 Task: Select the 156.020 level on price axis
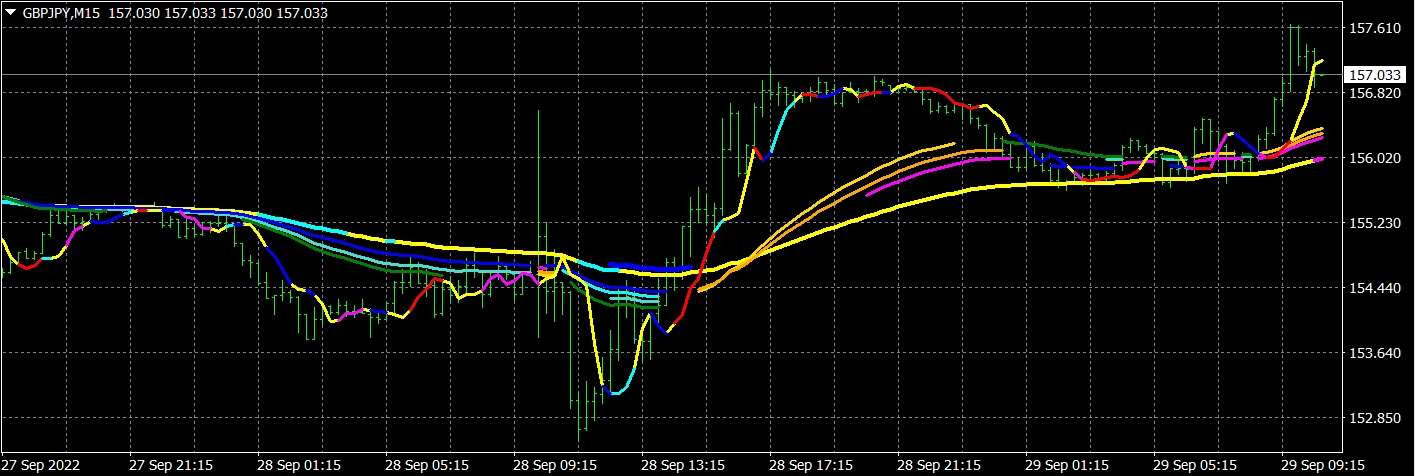1375,158
